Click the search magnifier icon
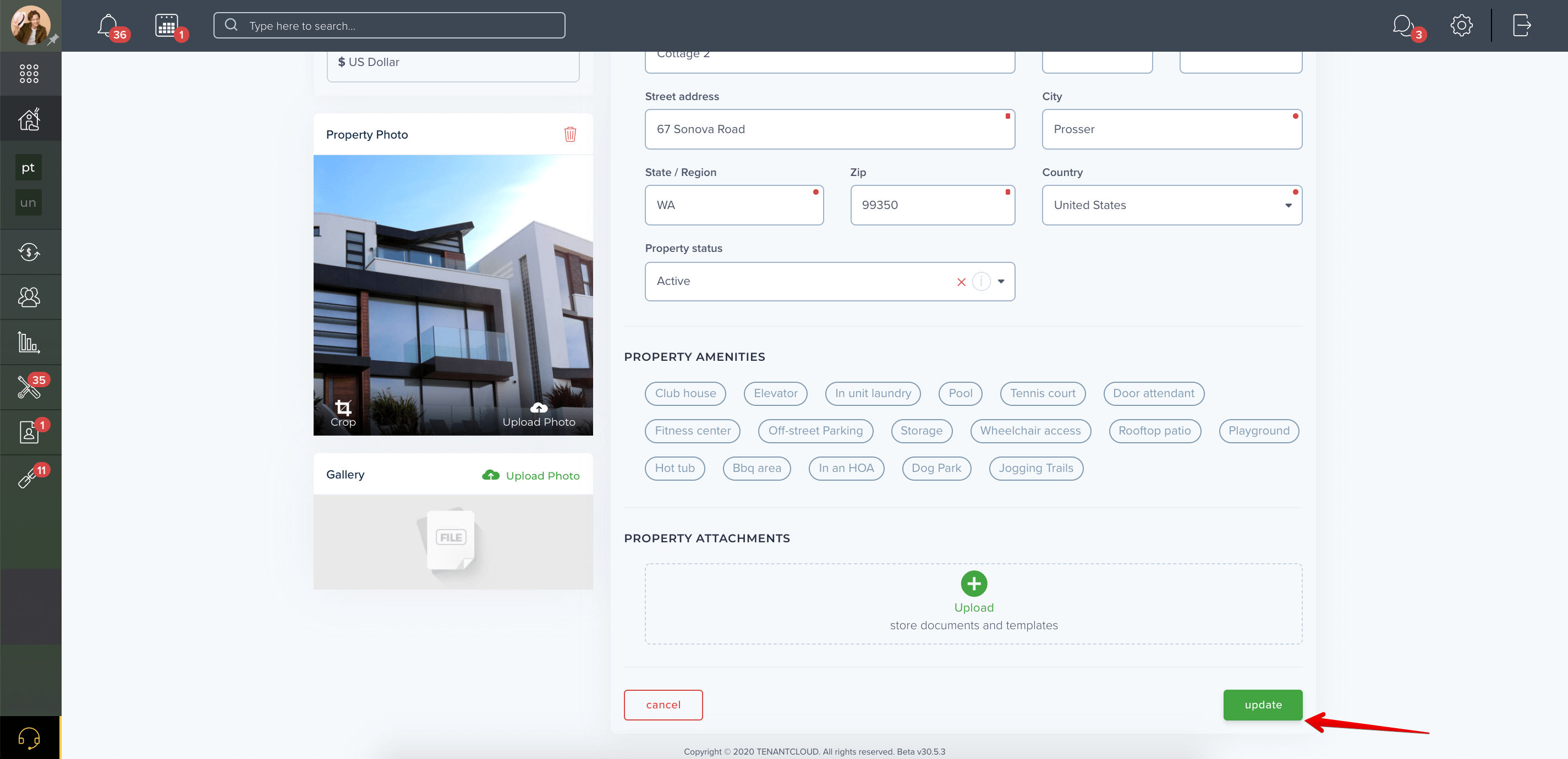The image size is (1568, 759). (231, 25)
